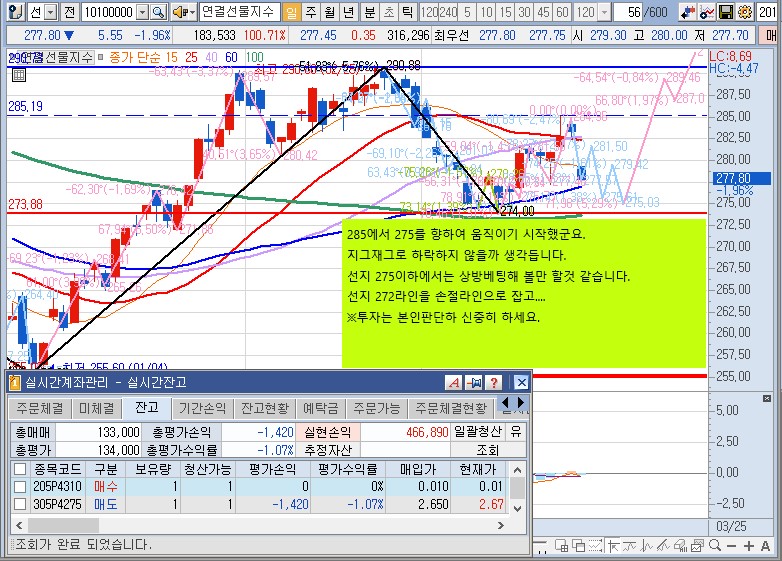
Task: Open the 기간손익 tab
Action: [x=202, y=408]
